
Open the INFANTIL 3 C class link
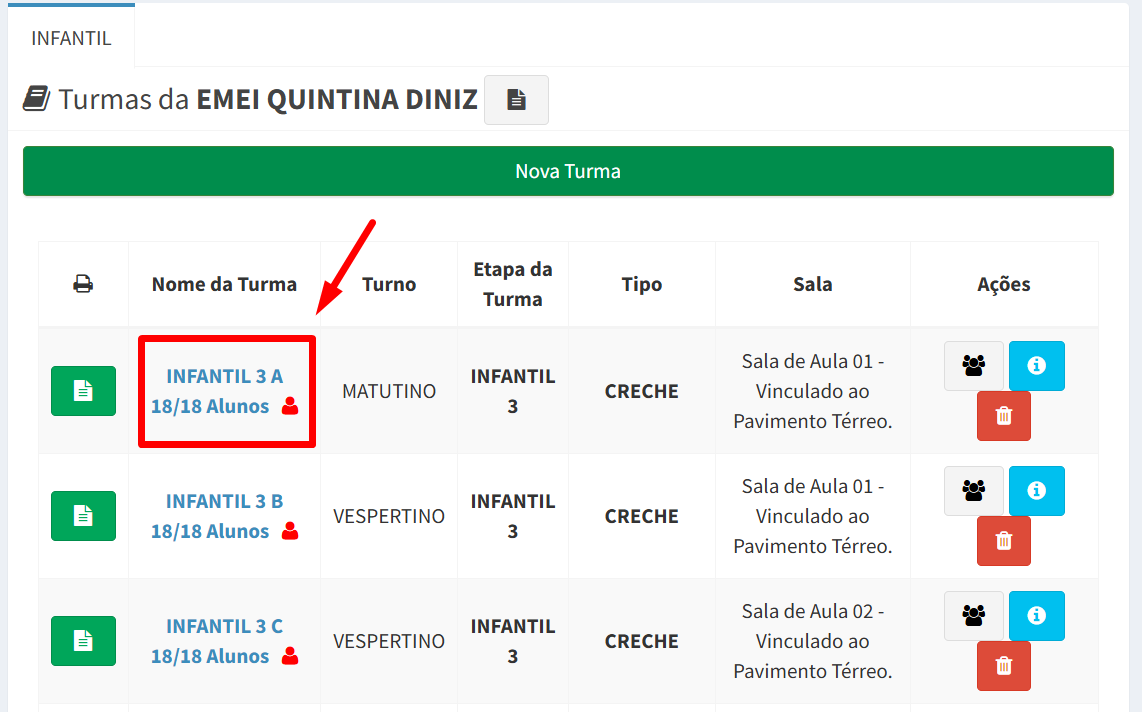224,626
